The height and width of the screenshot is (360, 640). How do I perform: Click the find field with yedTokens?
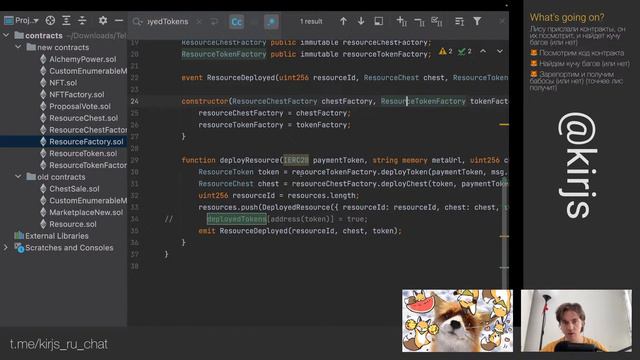167,21
